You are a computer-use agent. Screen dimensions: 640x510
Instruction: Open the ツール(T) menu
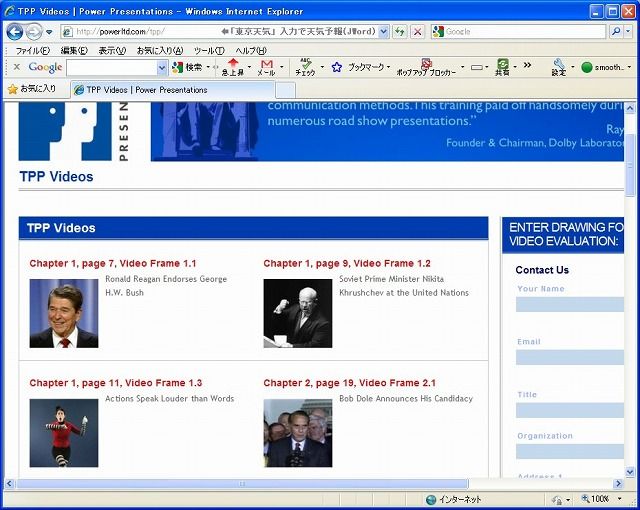pos(209,51)
